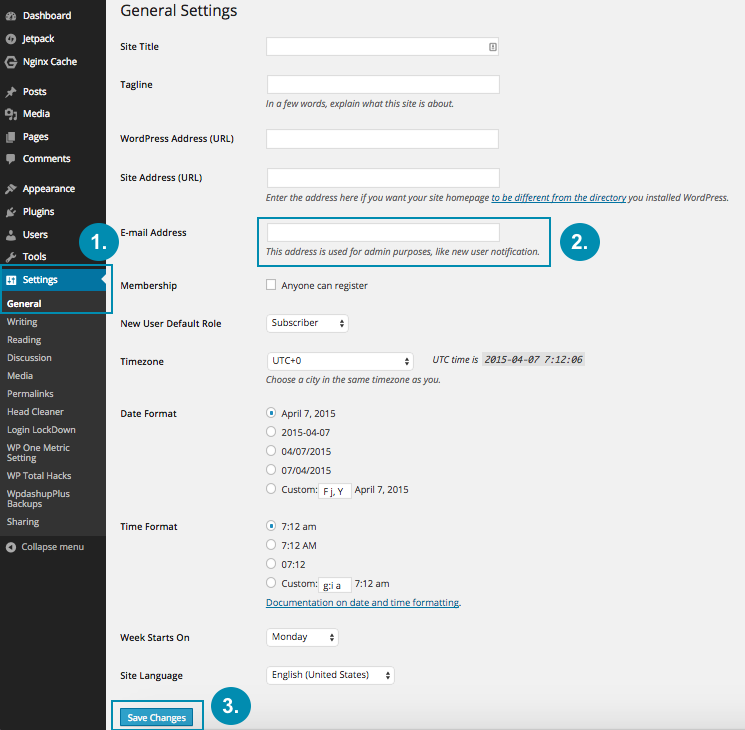The image size is (745, 730).
Task: Click the Save Changes button
Action: (x=157, y=717)
